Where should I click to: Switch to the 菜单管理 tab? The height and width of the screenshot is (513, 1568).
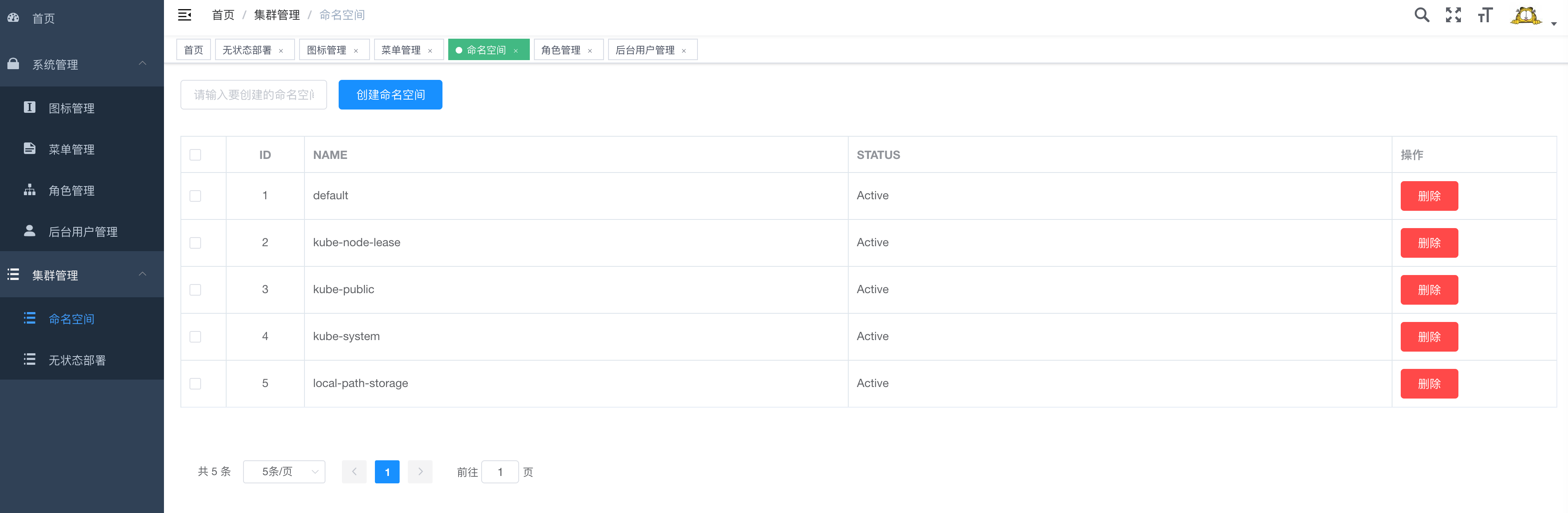[x=400, y=50]
